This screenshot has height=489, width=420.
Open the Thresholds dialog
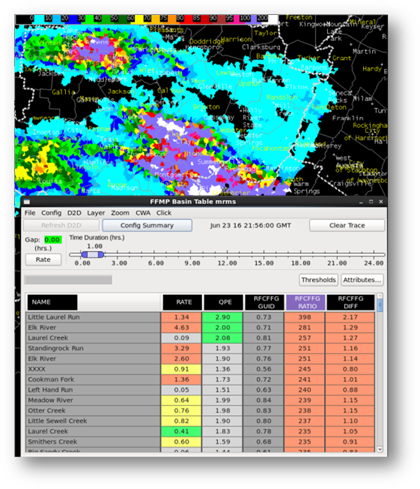pos(318,280)
